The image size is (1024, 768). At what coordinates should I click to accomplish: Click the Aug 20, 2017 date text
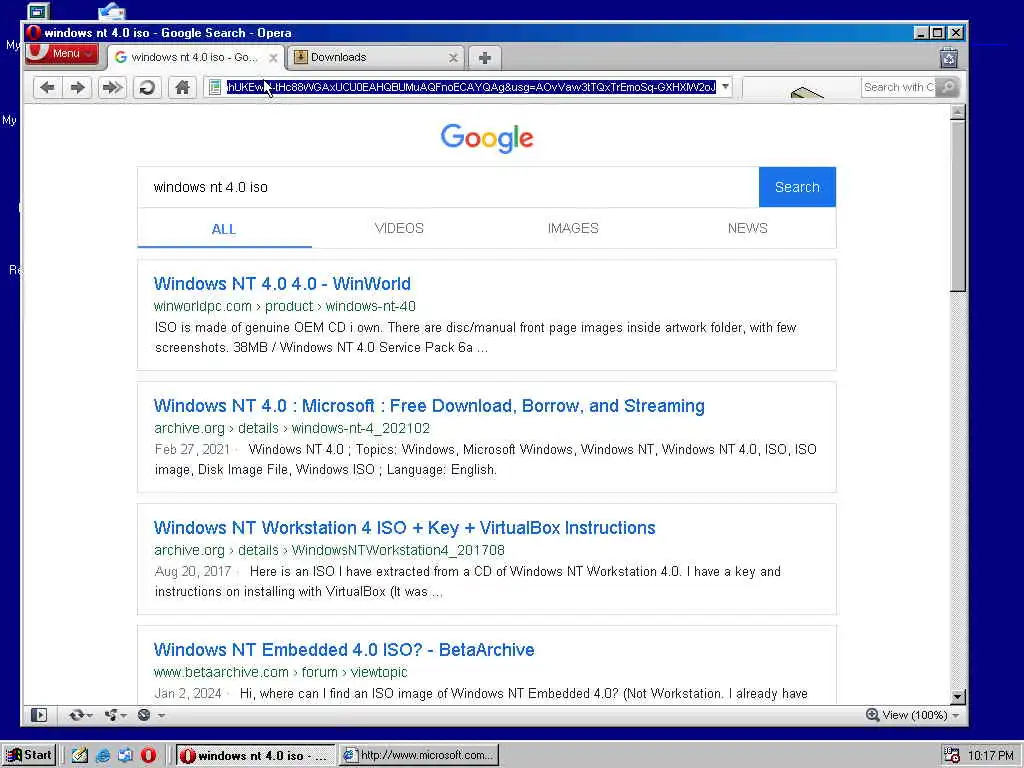[193, 572]
